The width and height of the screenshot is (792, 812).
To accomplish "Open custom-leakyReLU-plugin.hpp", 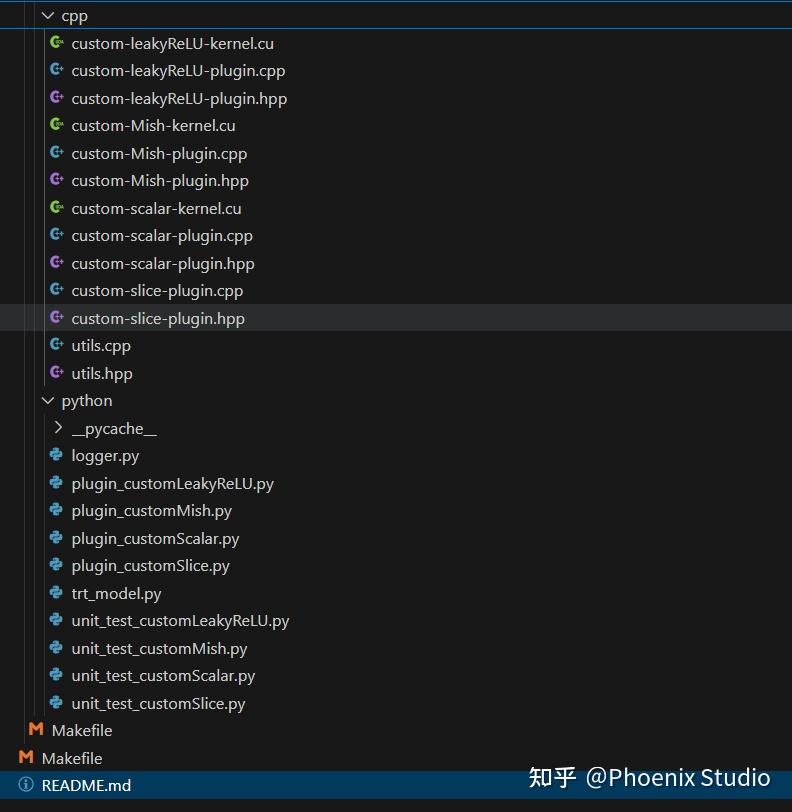I will [x=179, y=98].
